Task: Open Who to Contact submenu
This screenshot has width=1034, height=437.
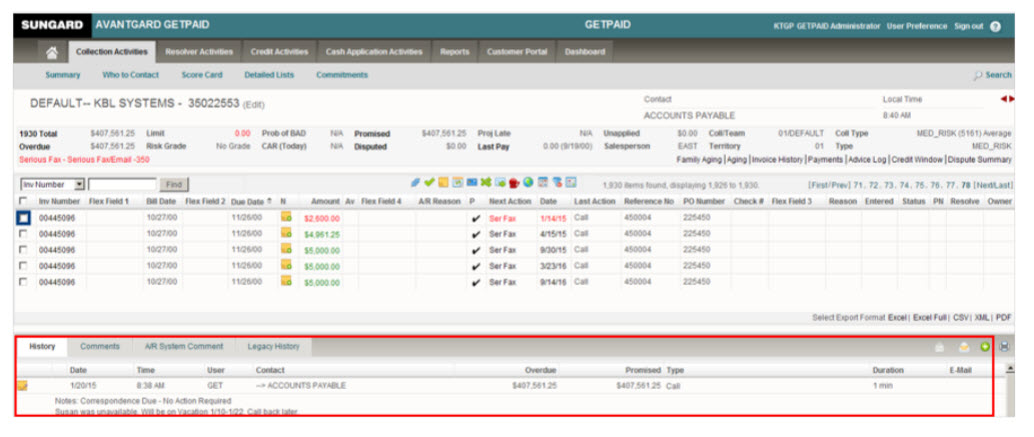Action: [x=131, y=75]
